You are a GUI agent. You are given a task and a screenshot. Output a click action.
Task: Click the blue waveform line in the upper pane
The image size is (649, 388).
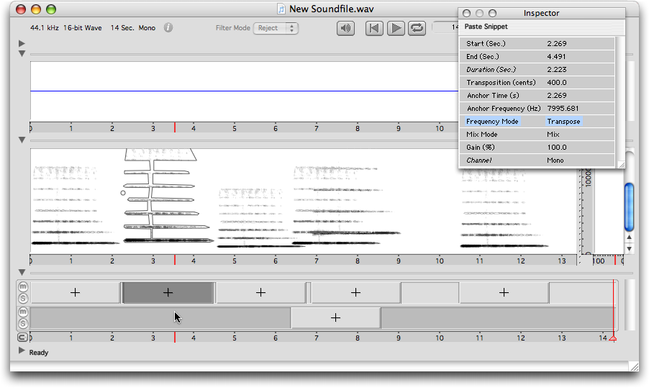pos(244,91)
